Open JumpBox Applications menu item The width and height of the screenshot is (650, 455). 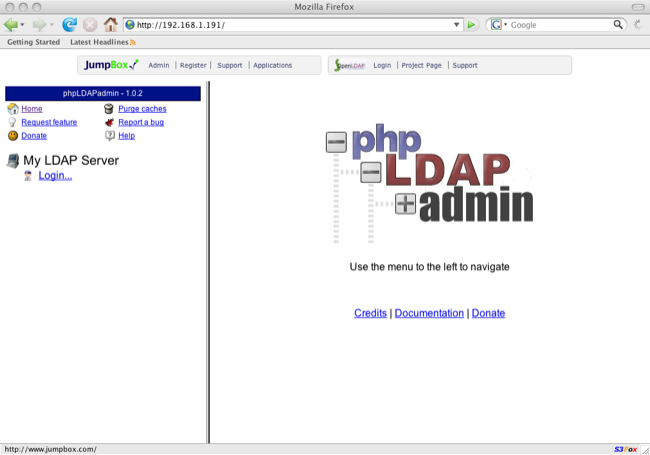pos(272,65)
